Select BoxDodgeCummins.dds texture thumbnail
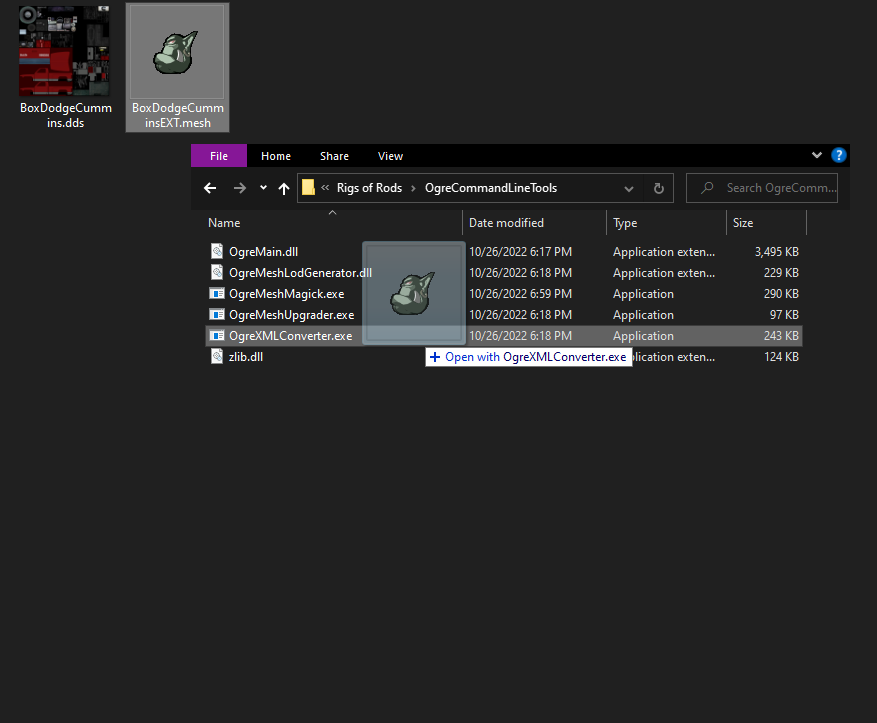877x723 pixels. point(64,51)
